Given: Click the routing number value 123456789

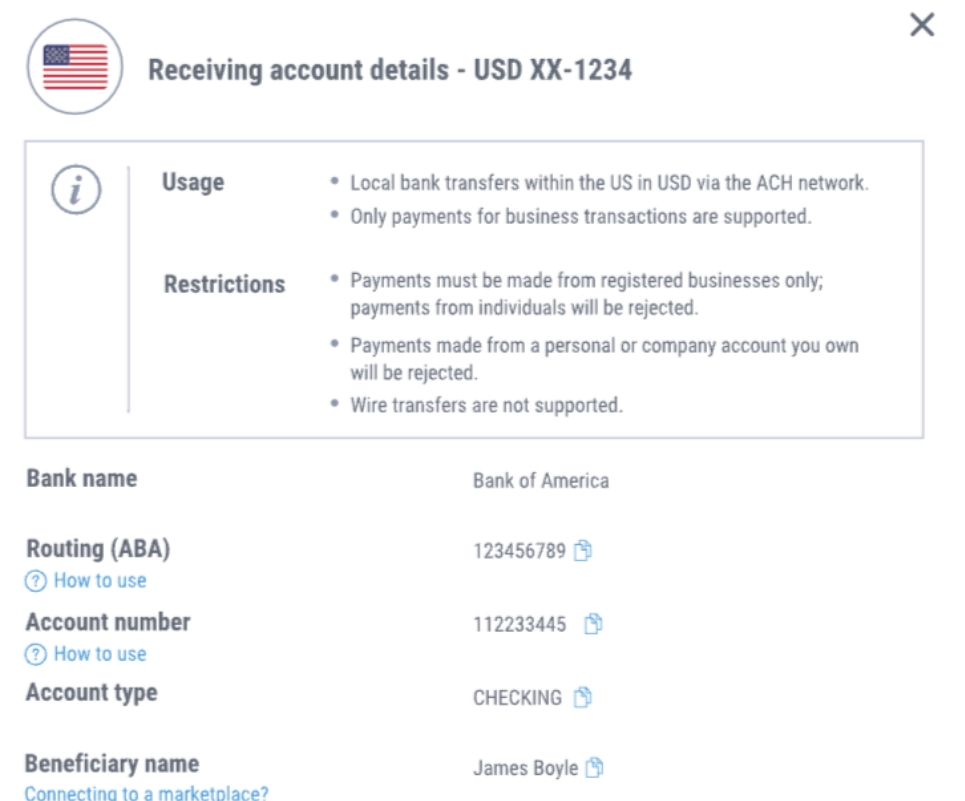Looking at the screenshot, I should coord(519,551).
